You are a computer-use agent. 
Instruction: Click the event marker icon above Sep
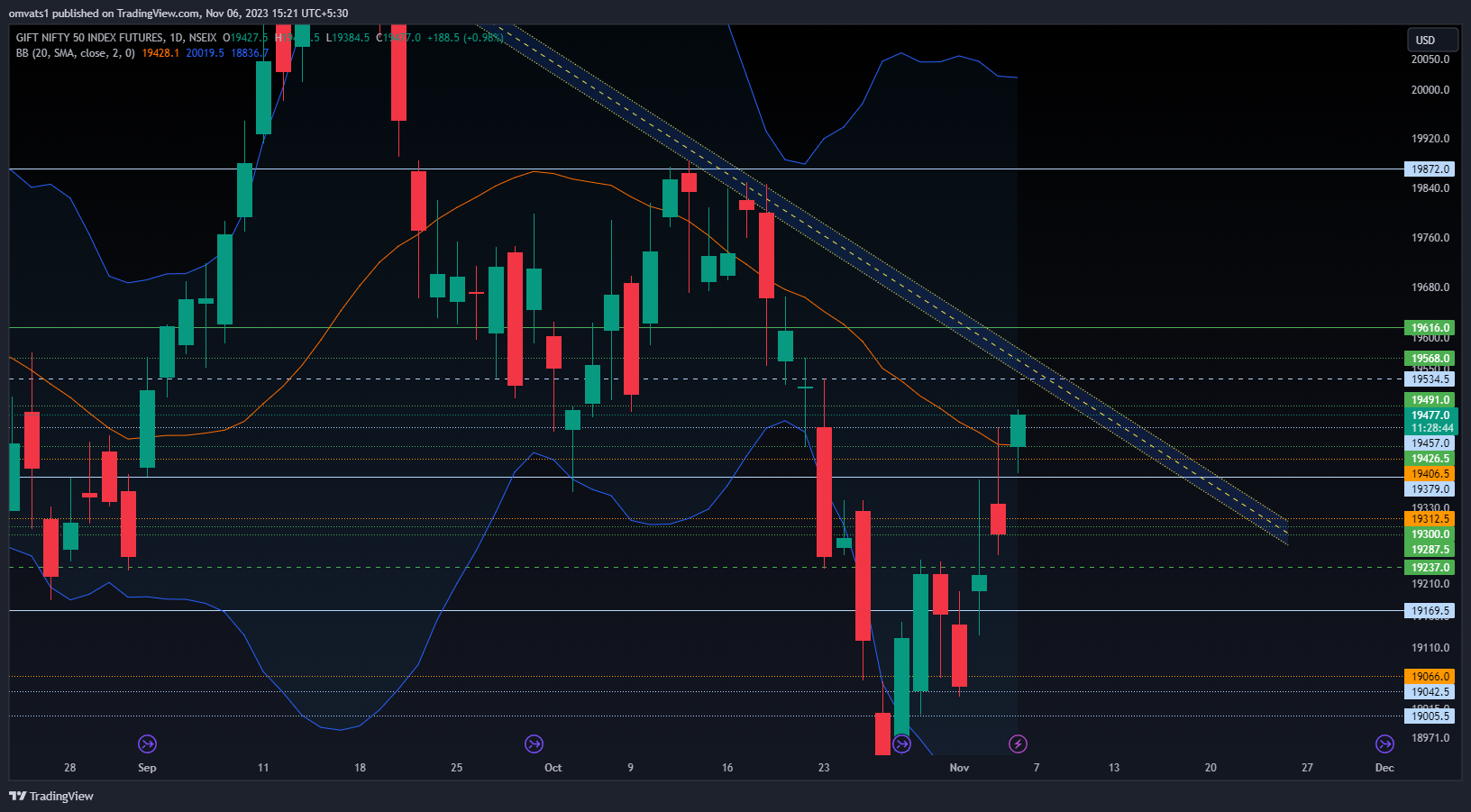[147, 744]
